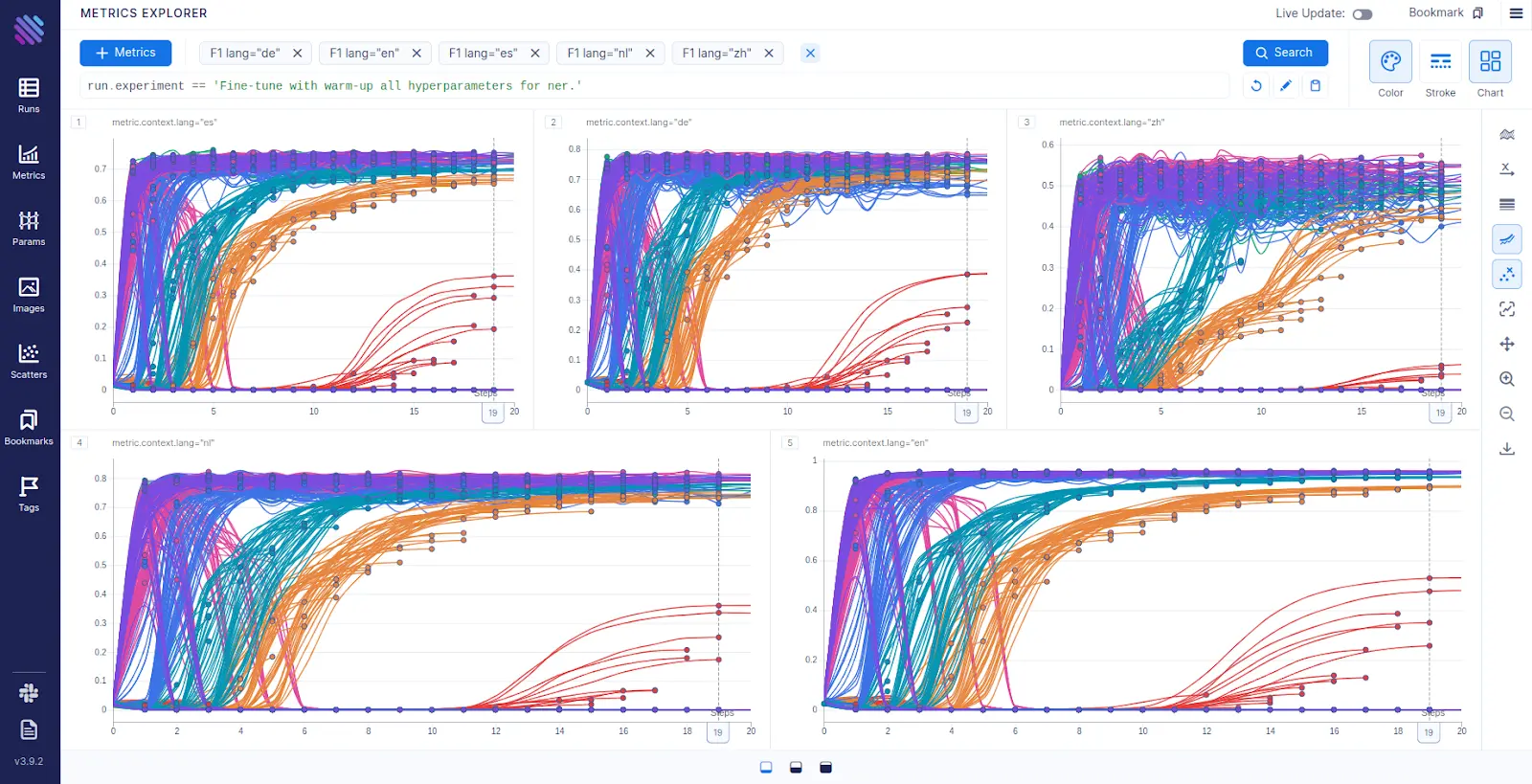
Task: Copy the search query with clipboard icon
Action: point(1316,85)
